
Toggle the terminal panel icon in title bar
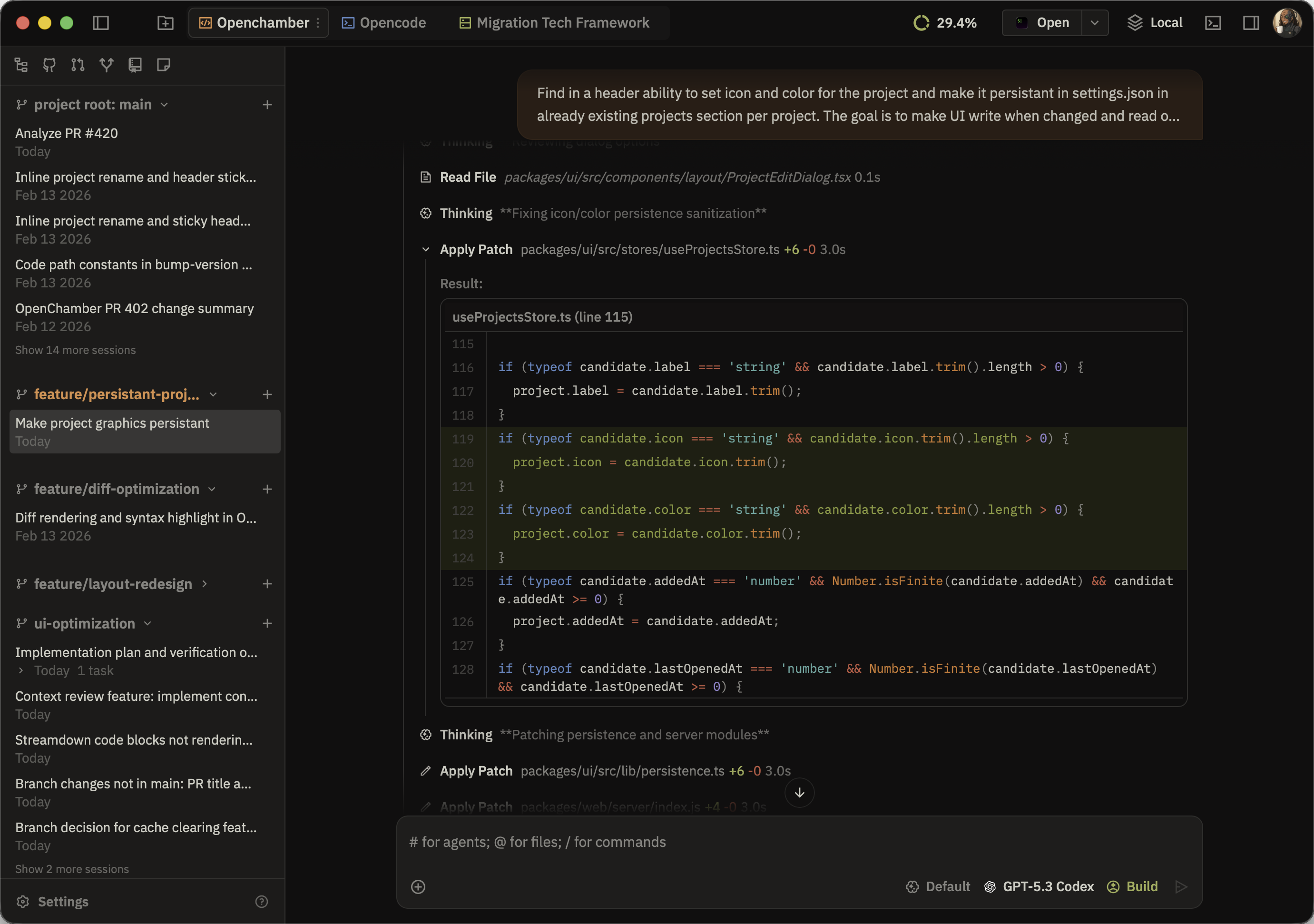coord(1213,23)
